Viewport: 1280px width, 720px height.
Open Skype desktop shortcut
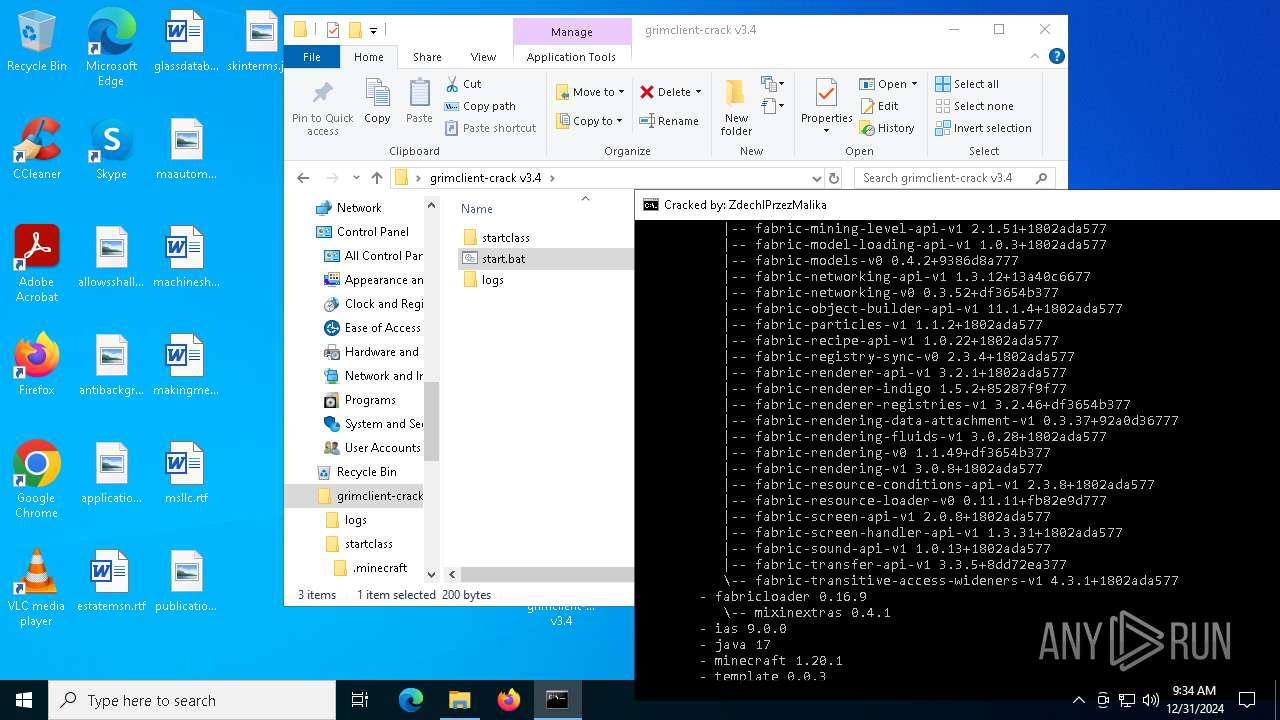point(111,150)
